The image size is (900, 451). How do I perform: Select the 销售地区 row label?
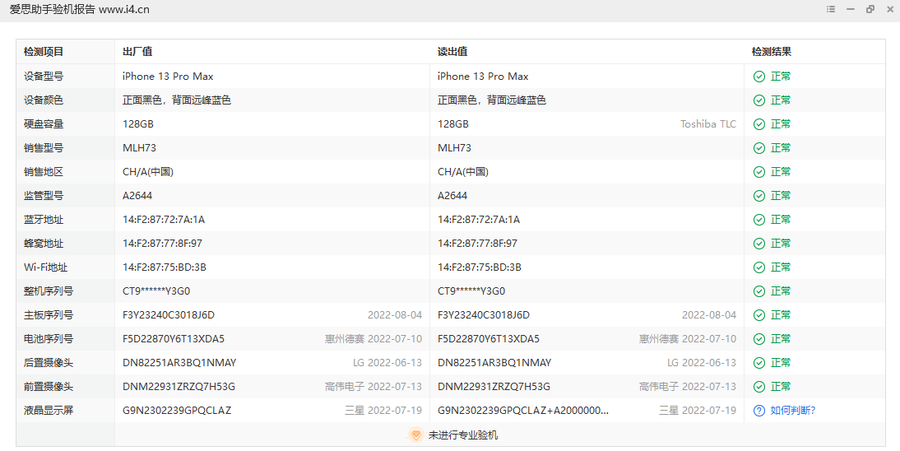(44, 172)
